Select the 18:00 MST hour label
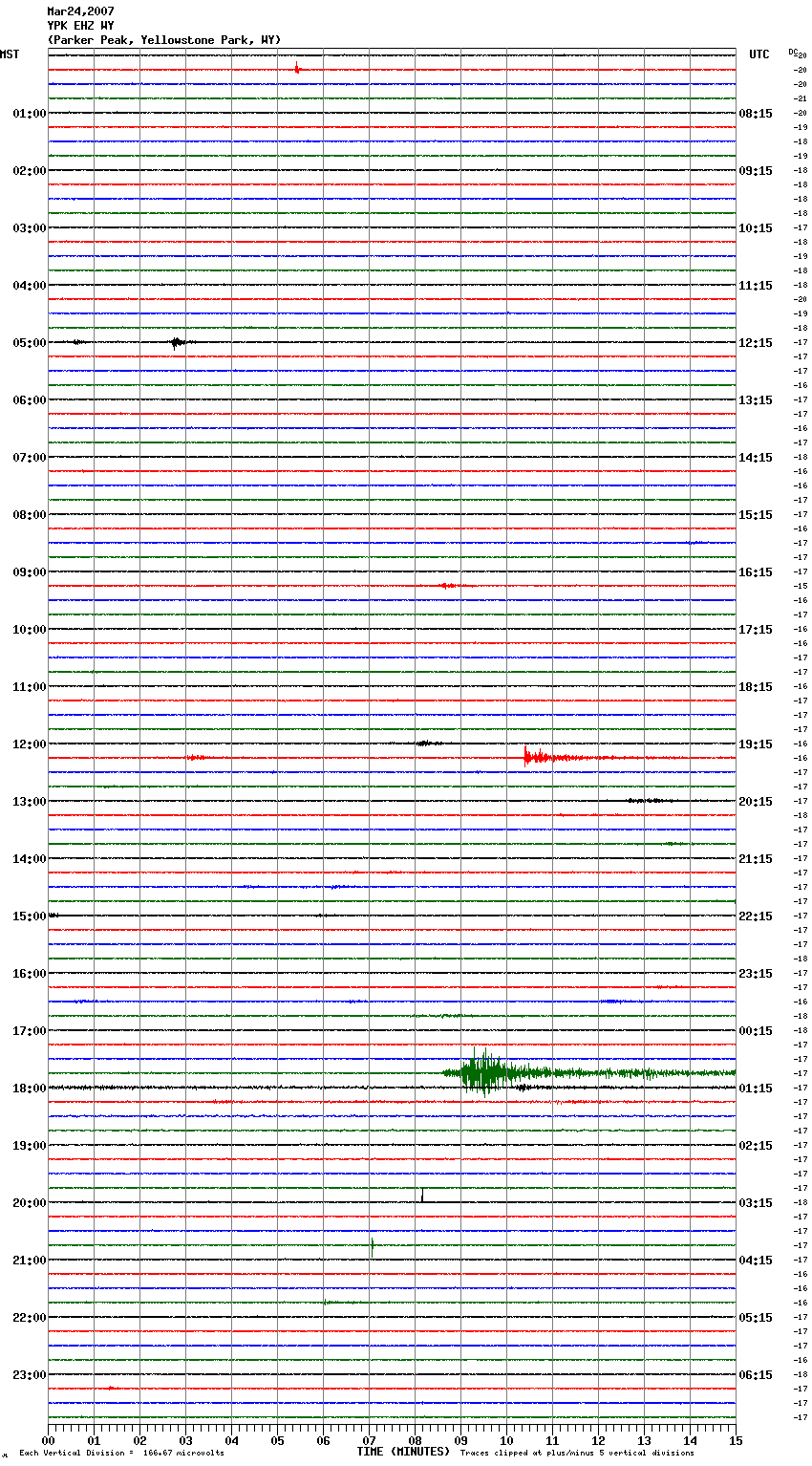This screenshot has width=812, height=1466. [x=30, y=1089]
